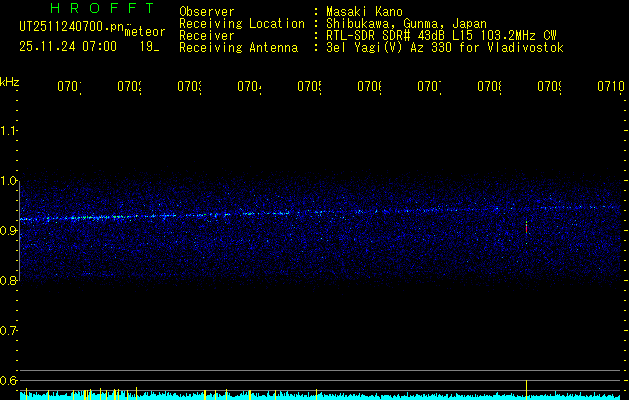Screen dimensions: 629x400
Task: Click the 'Receiving Location' field label
Action: point(241,23)
